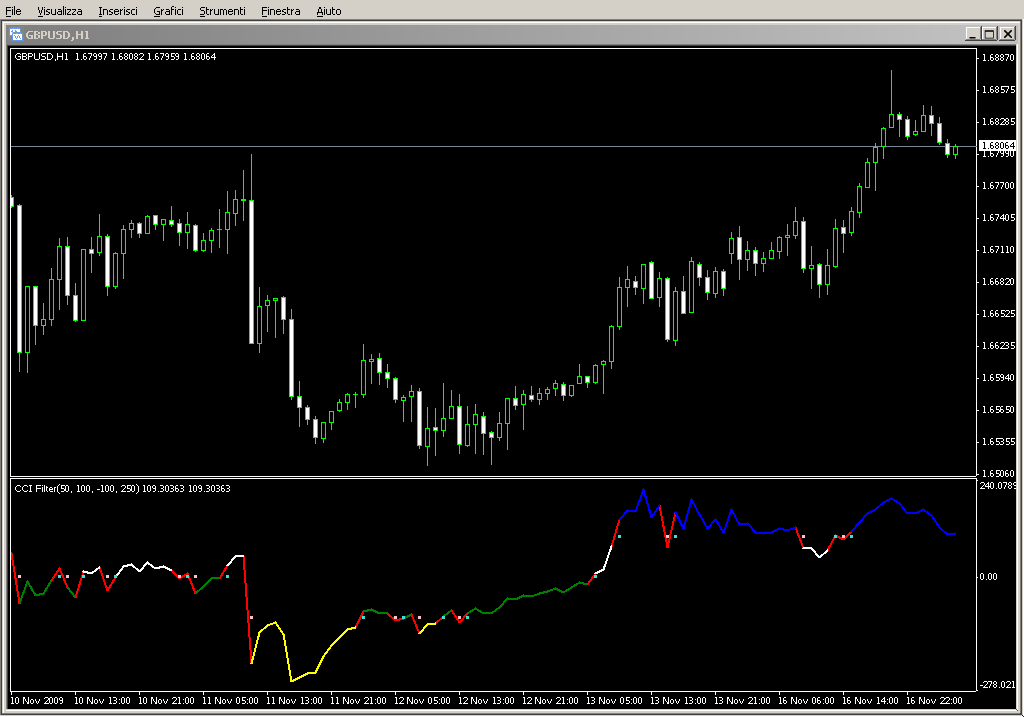Click the 12 Nov 13:00 time label

point(486,701)
